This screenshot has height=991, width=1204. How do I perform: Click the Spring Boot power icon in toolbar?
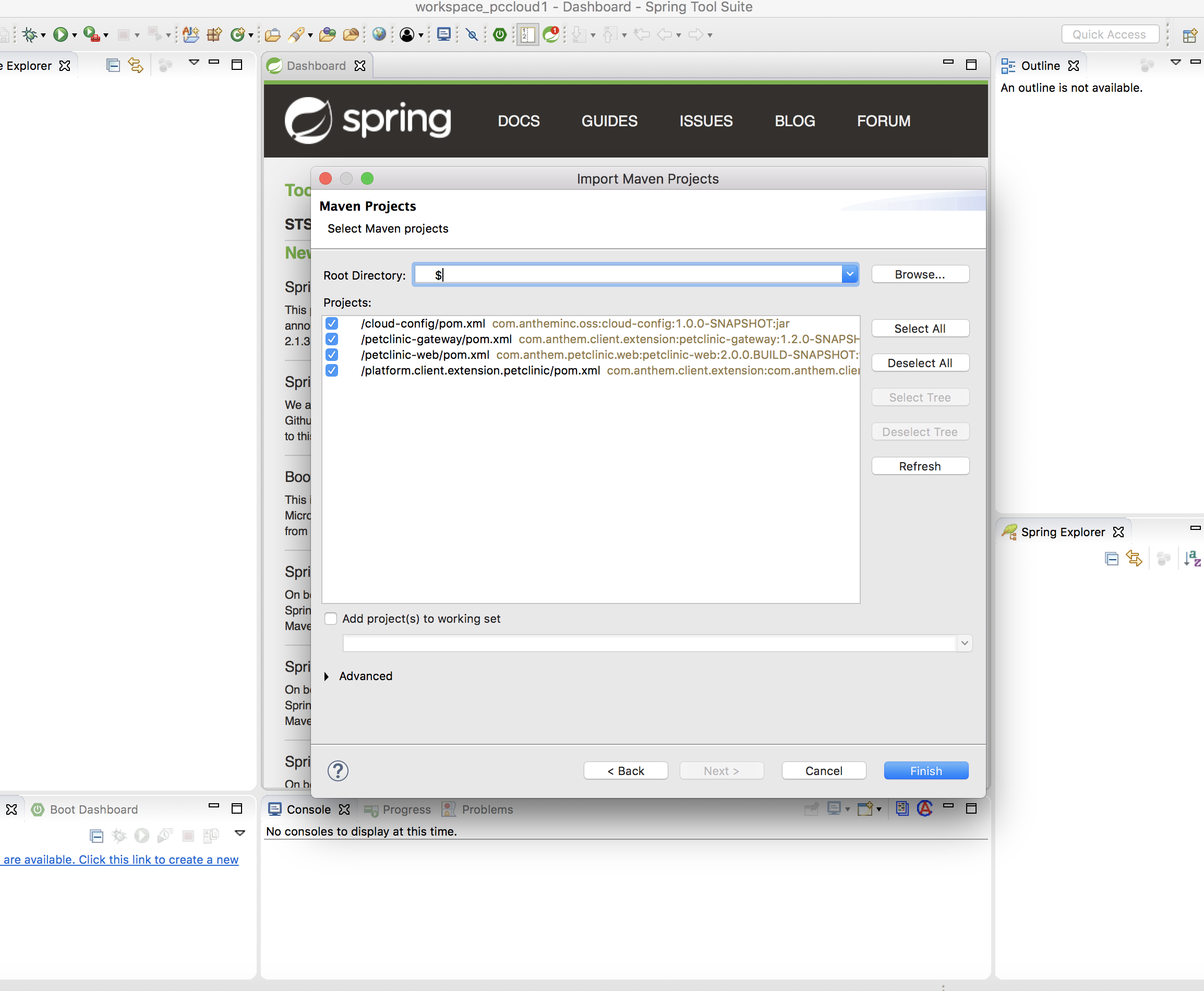click(500, 35)
